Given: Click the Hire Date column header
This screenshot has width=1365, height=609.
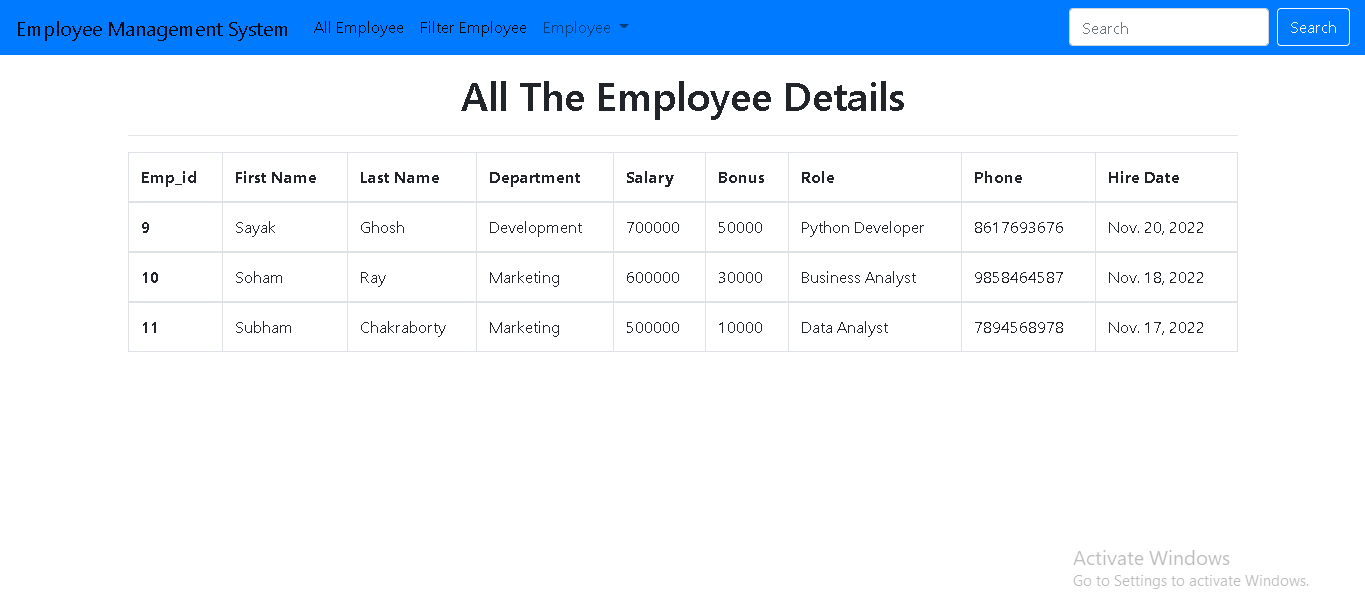Looking at the screenshot, I should coord(1166,178).
